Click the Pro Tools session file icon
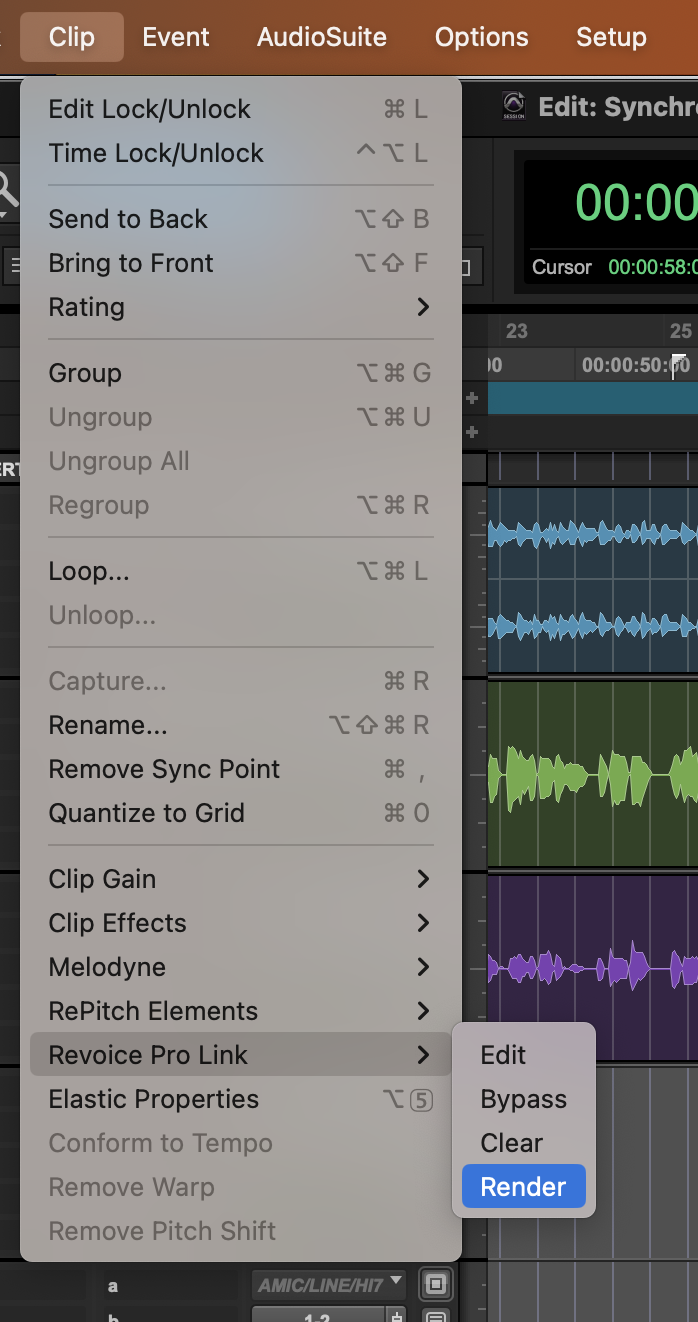Image resolution: width=698 pixels, height=1322 pixels. click(x=513, y=107)
